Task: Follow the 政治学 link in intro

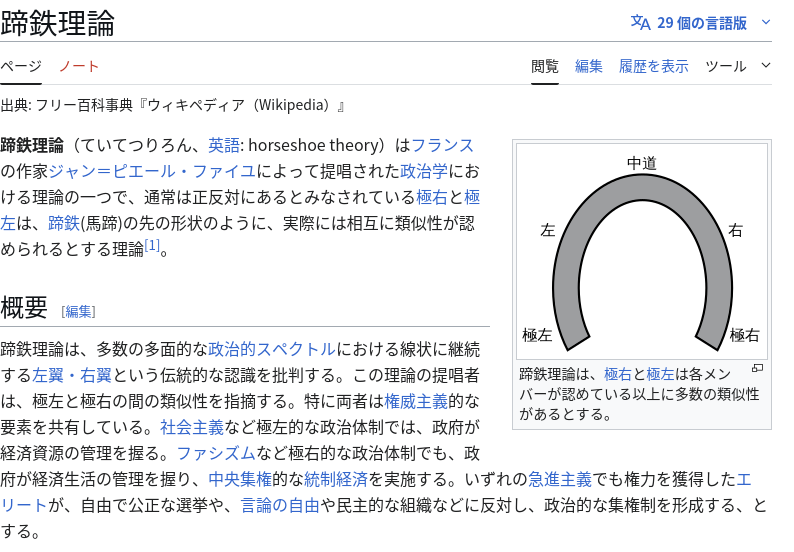Action: tap(424, 171)
